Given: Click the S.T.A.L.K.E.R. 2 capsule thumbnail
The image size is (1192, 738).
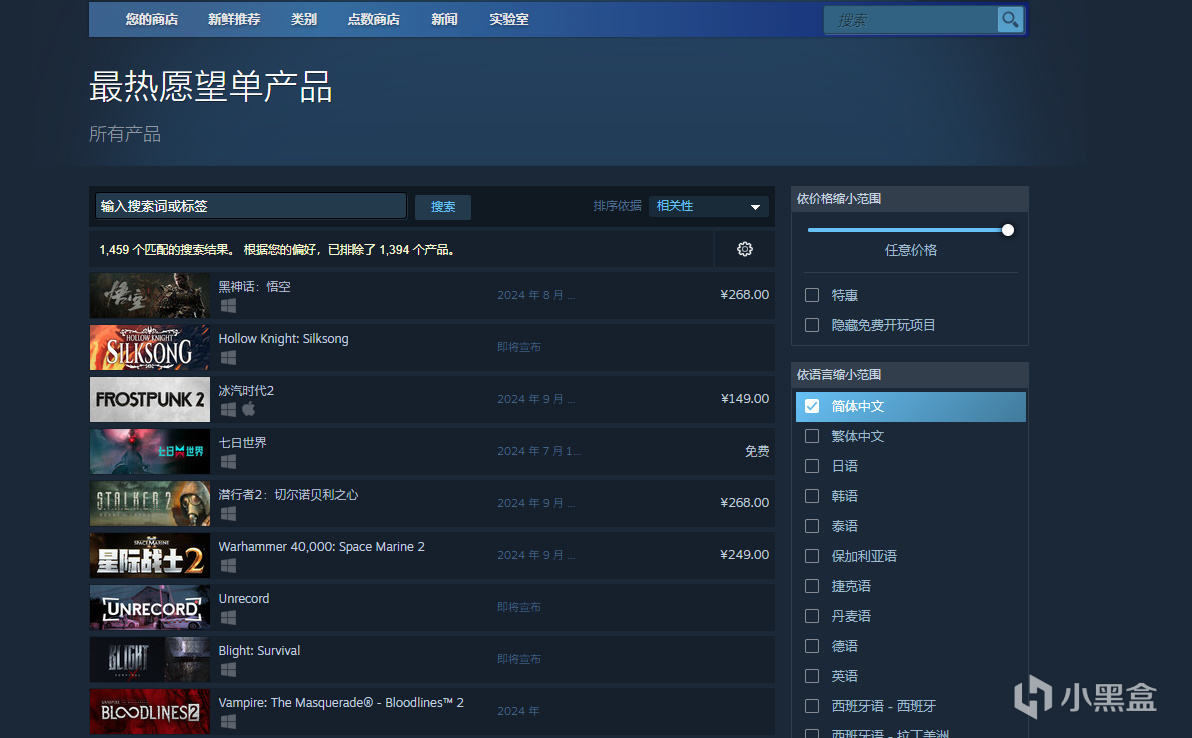Looking at the screenshot, I should [x=150, y=503].
